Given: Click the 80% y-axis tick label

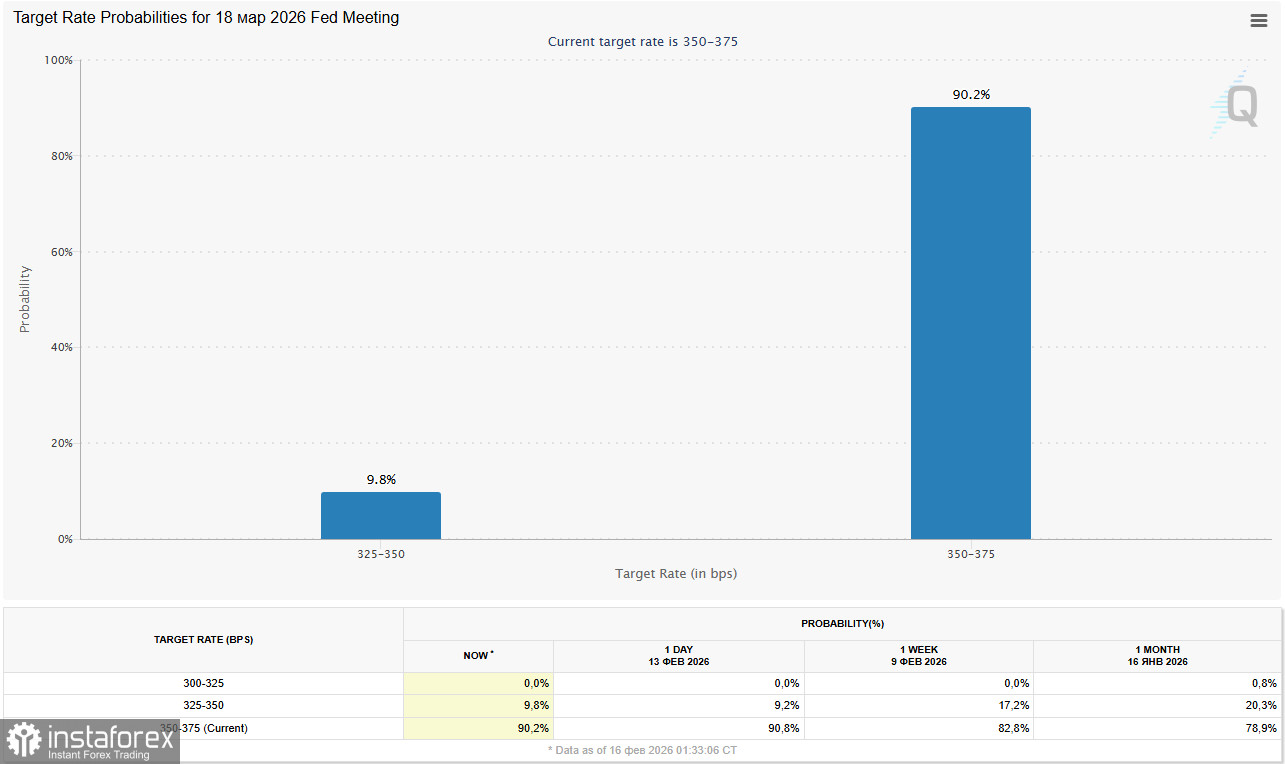Looking at the screenshot, I should pyautogui.click(x=62, y=156).
